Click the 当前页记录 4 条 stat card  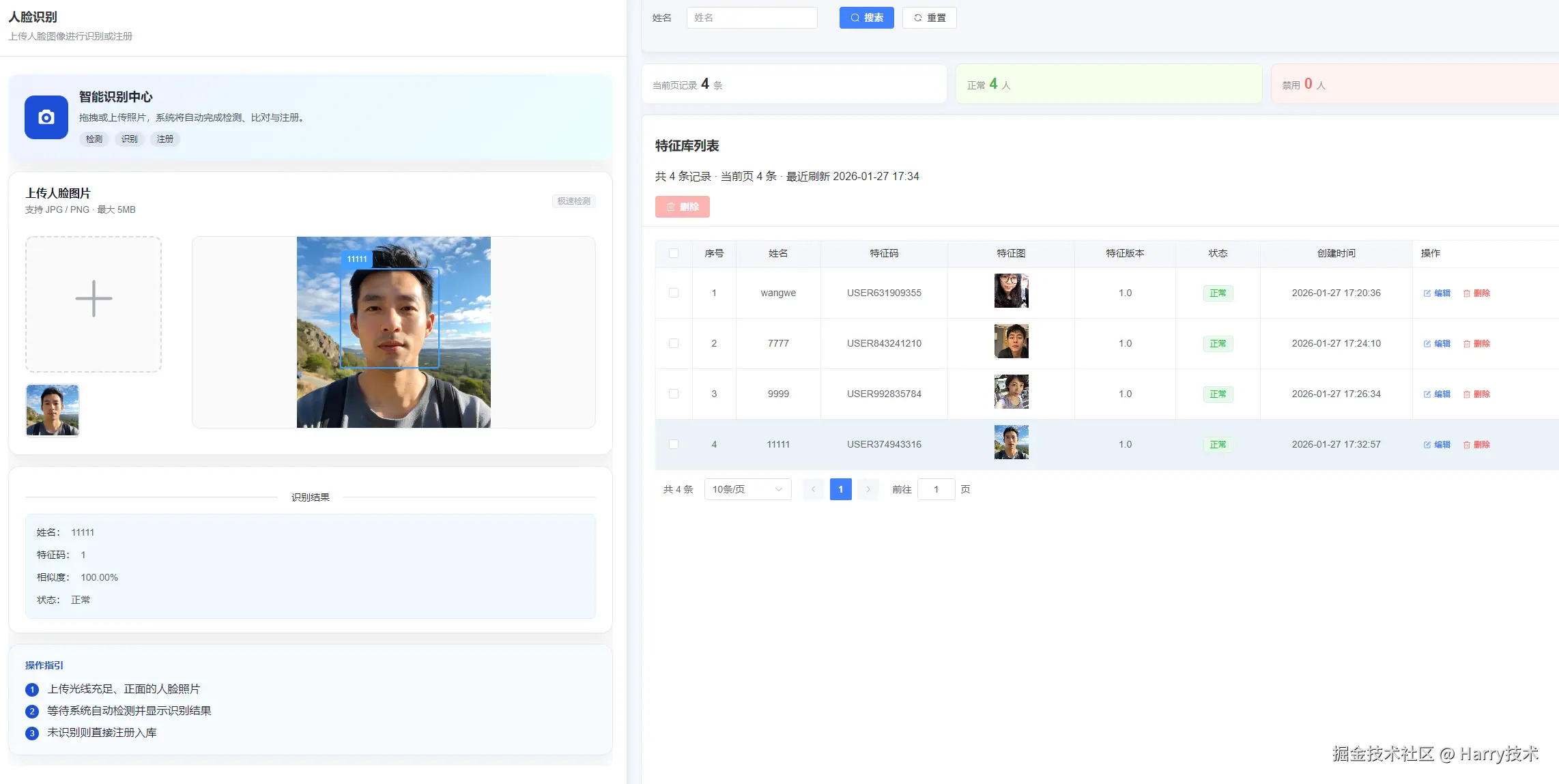794,84
